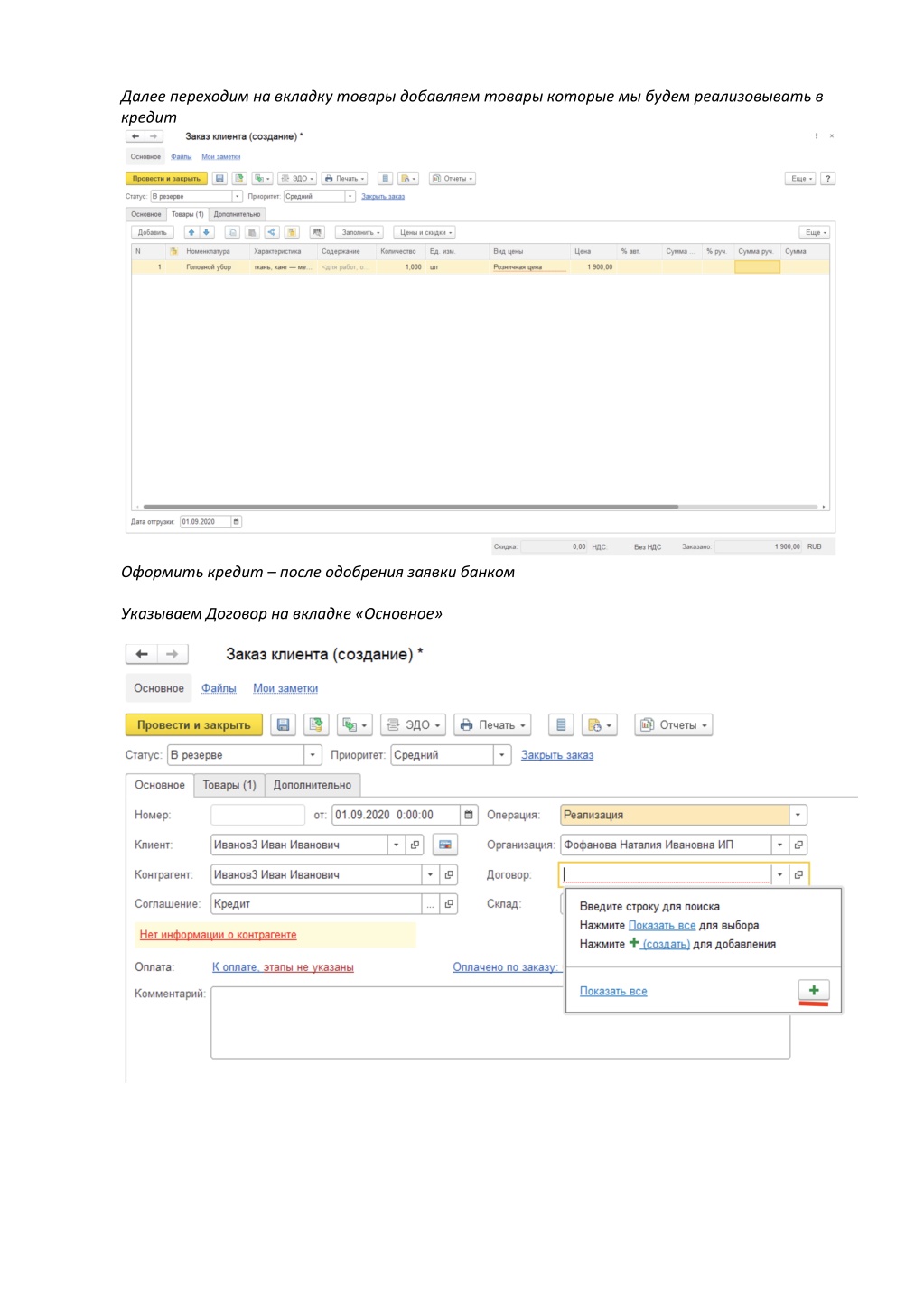Click the open-form icon of the Соглашение field
The image size is (924, 1307).
coord(449,903)
